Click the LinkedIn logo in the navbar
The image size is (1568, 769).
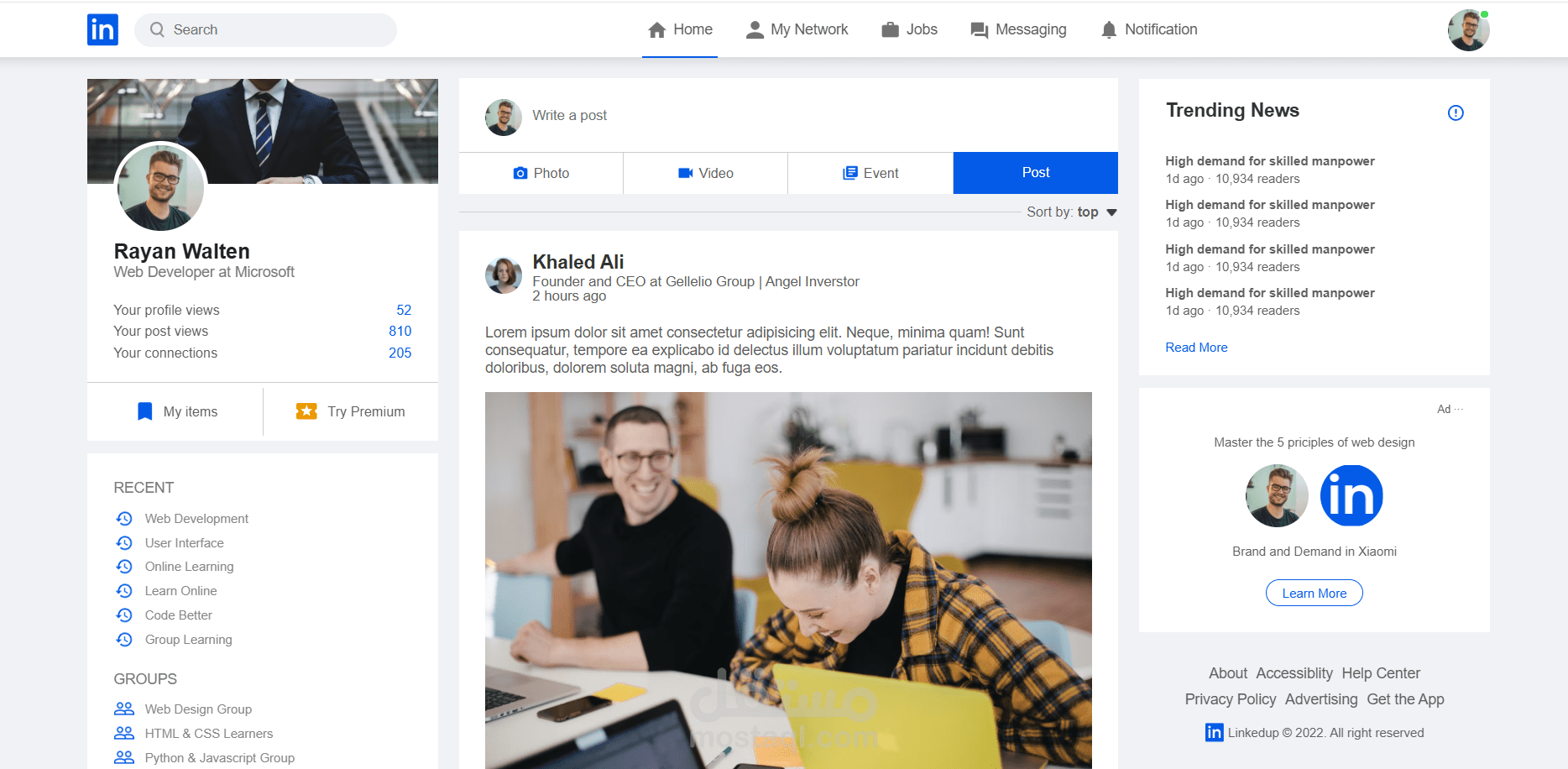point(102,29)
